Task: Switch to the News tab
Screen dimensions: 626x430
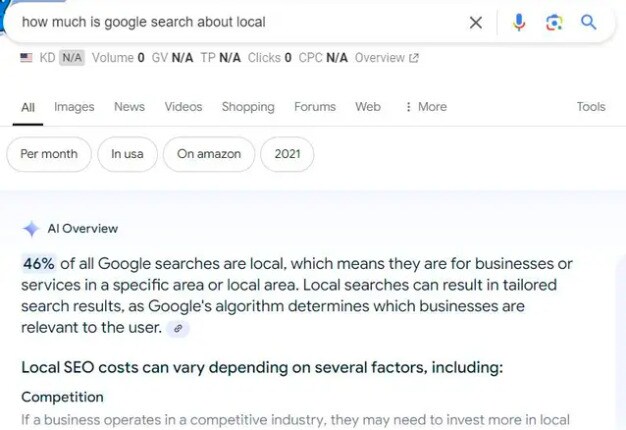Action: (129, 107)
